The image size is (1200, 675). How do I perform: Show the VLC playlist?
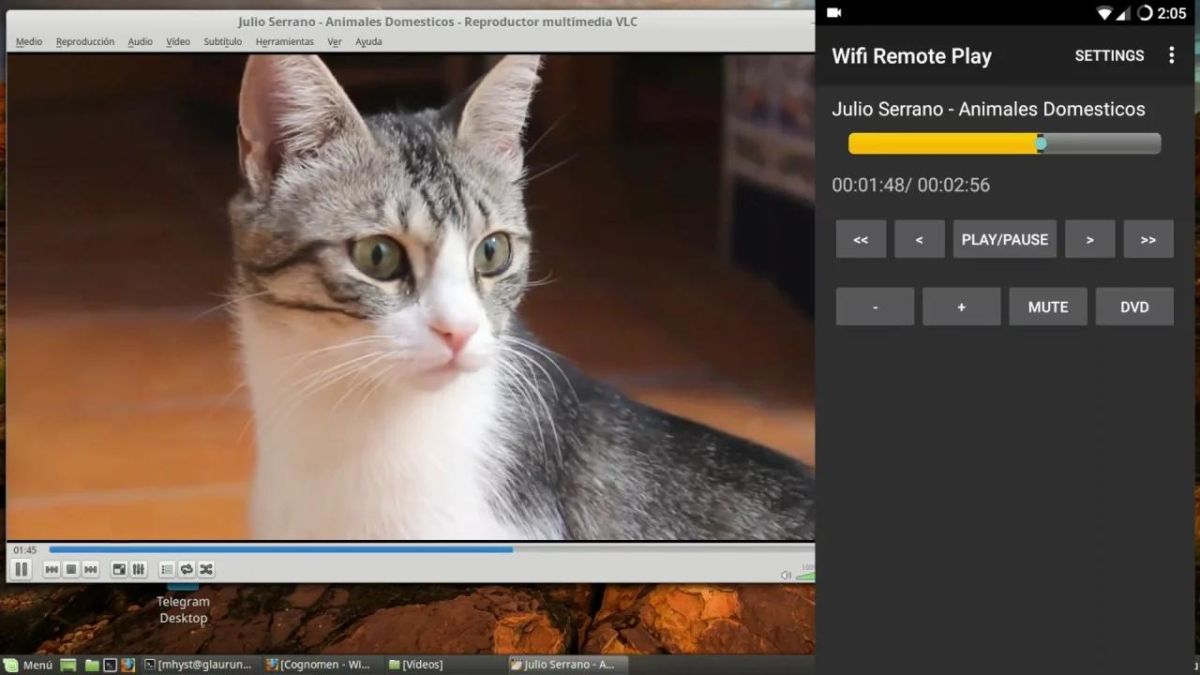(x=167, y=569)
